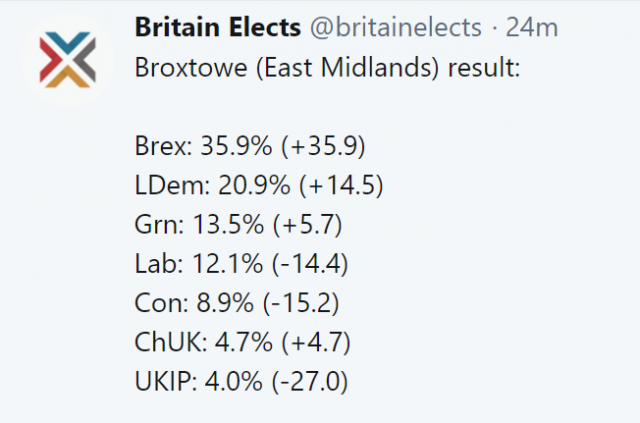
Task: Click the (-27.0) change for UKIP
Action: tap(310, 381)
